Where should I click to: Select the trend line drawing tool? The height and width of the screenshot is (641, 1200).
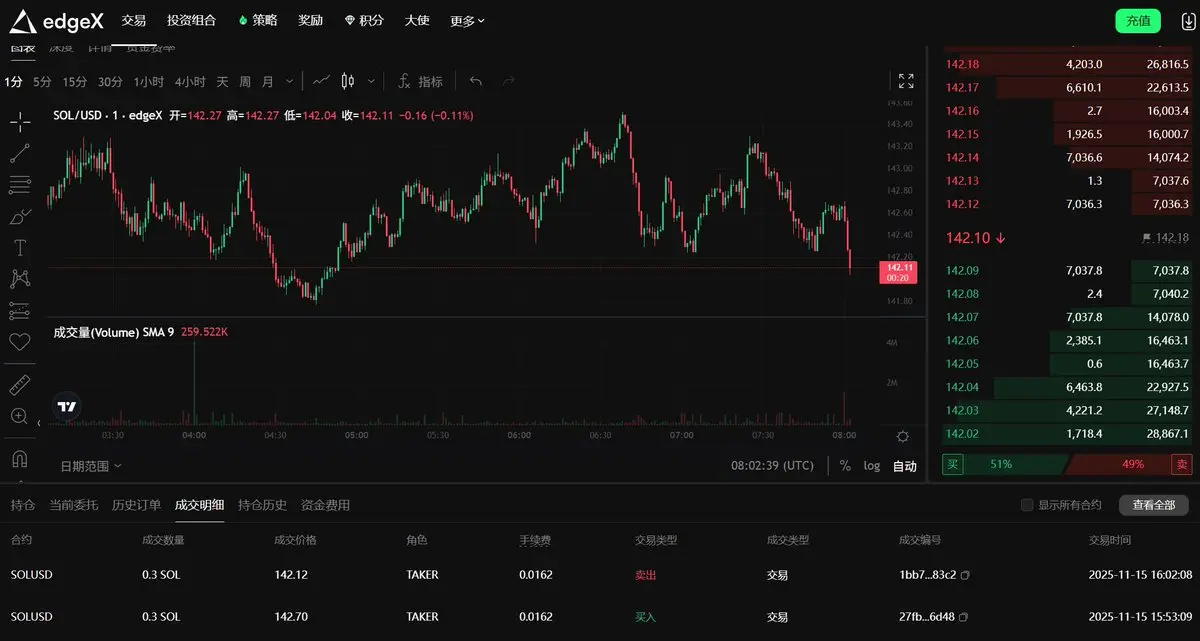[x=19, y=153]
